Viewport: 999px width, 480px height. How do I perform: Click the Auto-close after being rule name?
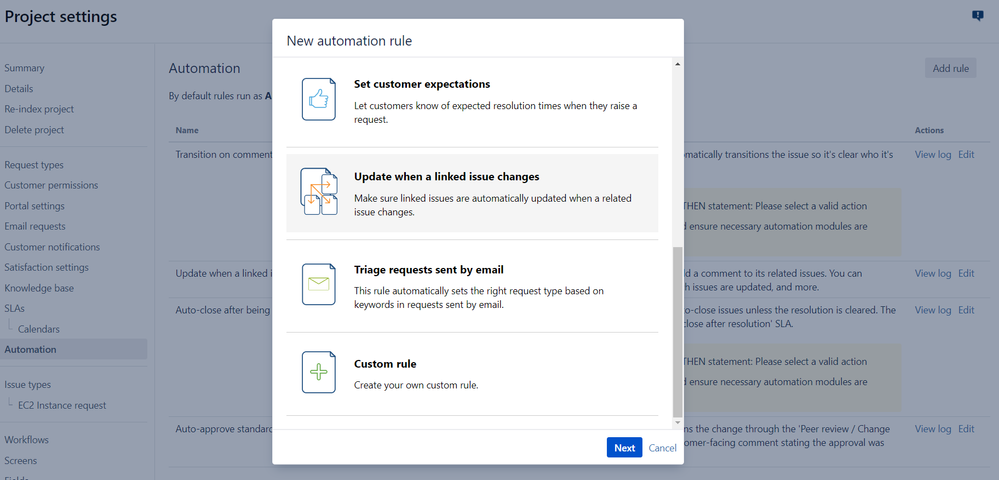tap(224, 310)
